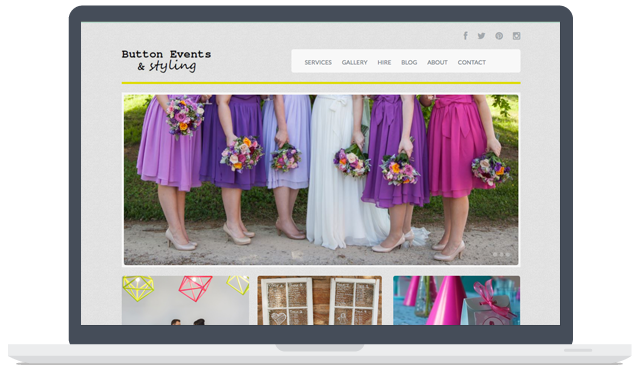Screen dimensions: 640x370
Task: Visit the Blog menu item
Action: point(409,62)
